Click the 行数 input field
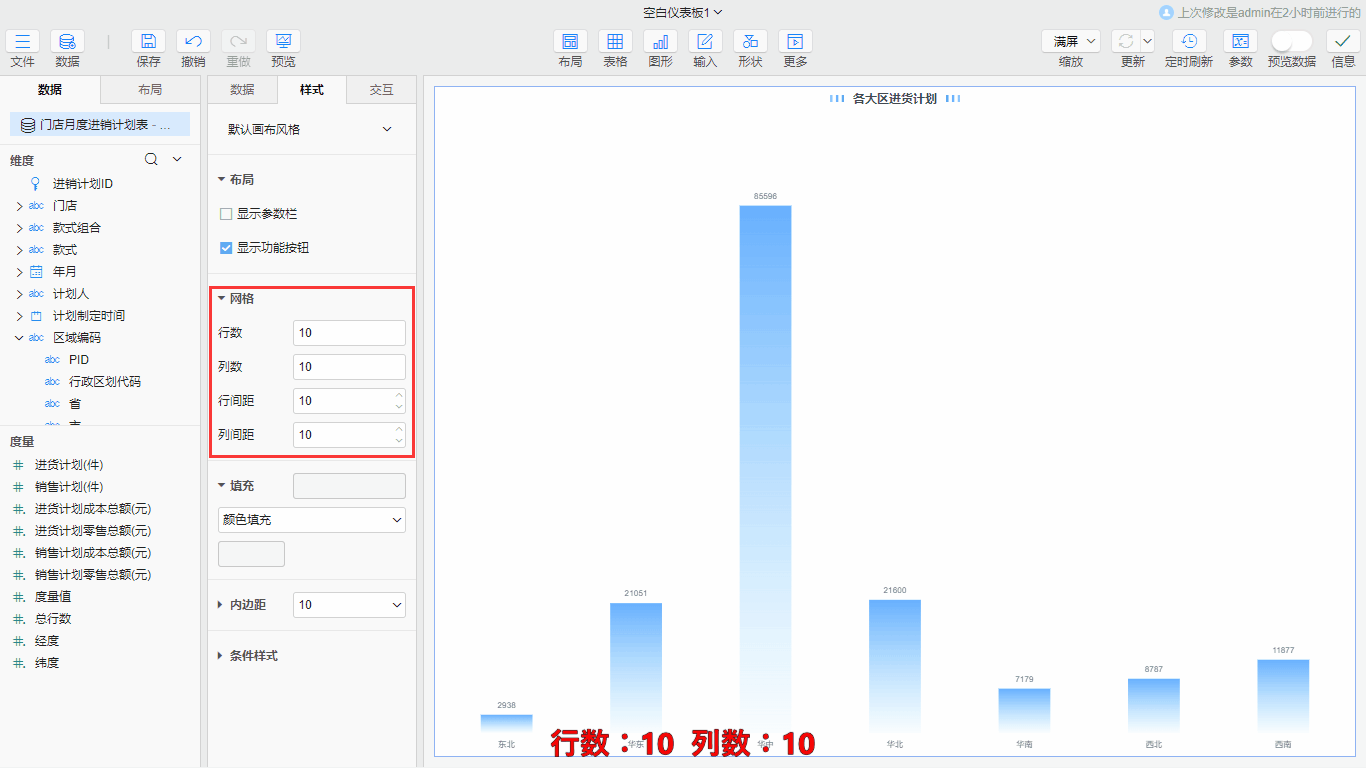The width and height of the screenshot is (1366, 768). pos(349,333)
